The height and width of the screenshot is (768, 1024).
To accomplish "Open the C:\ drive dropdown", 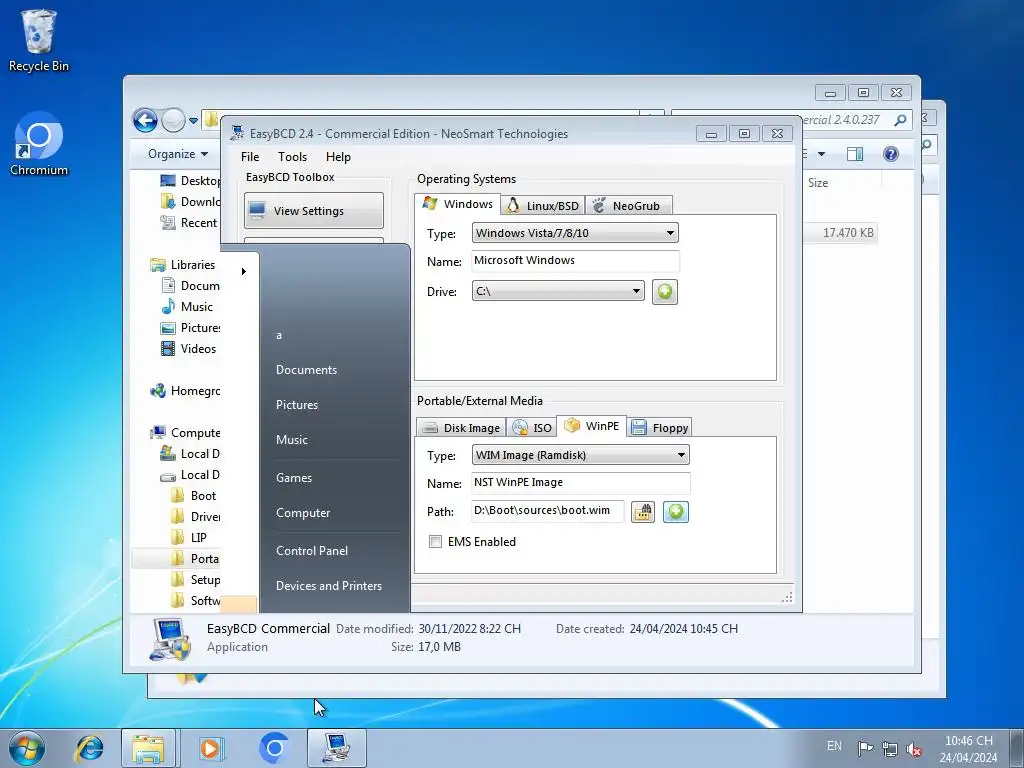I will coord(558,291).
